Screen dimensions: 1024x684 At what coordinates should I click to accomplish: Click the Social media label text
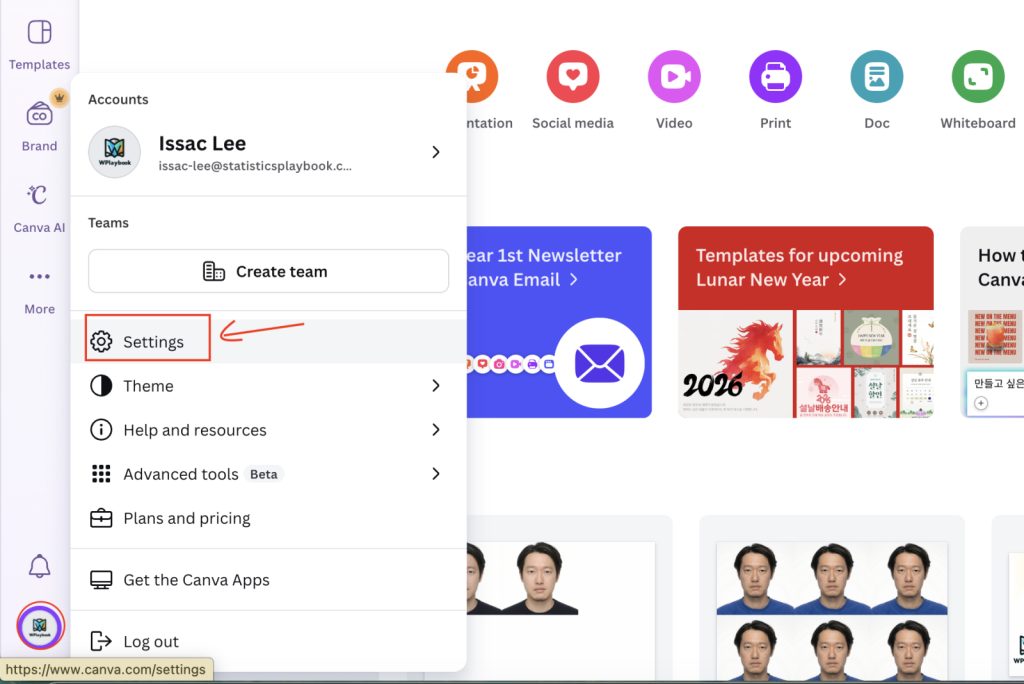point(573,123)
